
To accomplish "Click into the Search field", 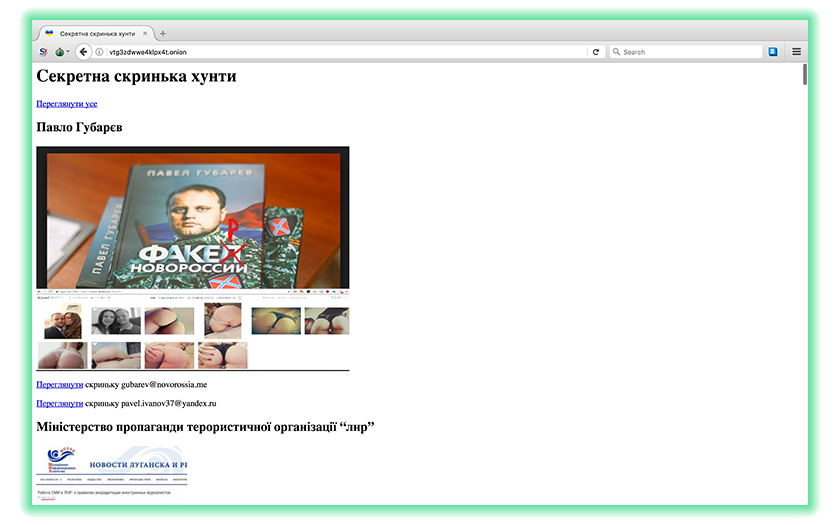I will pos(690,52).
